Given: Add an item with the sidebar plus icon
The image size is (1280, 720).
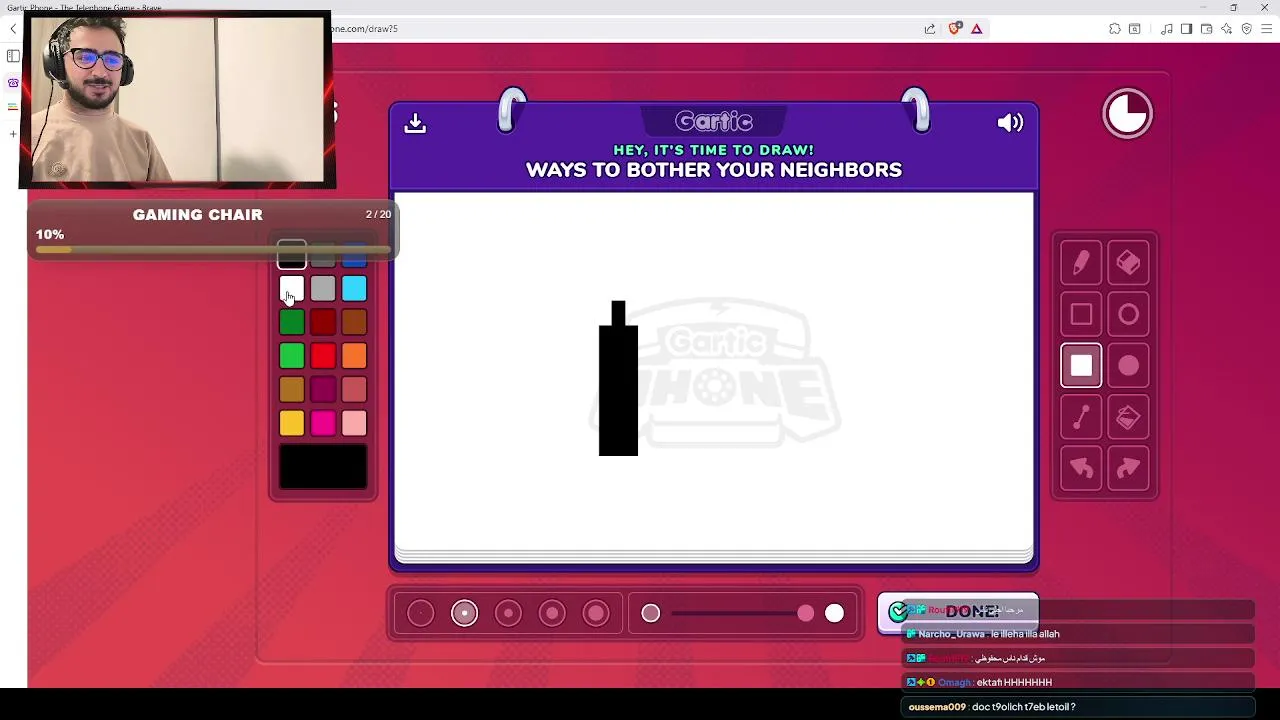Looking at the screenshot, I should tap(13, 134).
